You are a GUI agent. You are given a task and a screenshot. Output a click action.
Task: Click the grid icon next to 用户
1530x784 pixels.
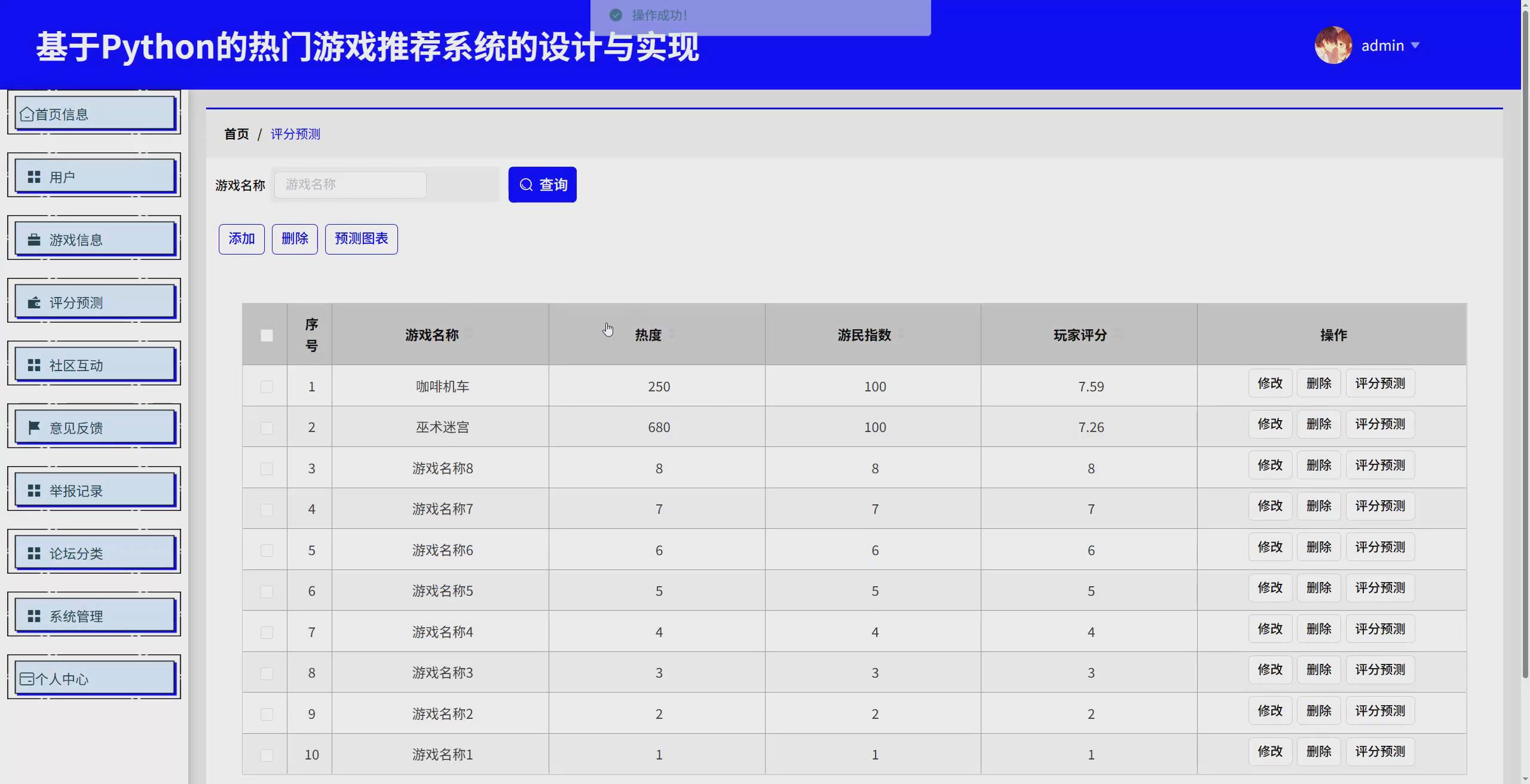tap(34, 177)
